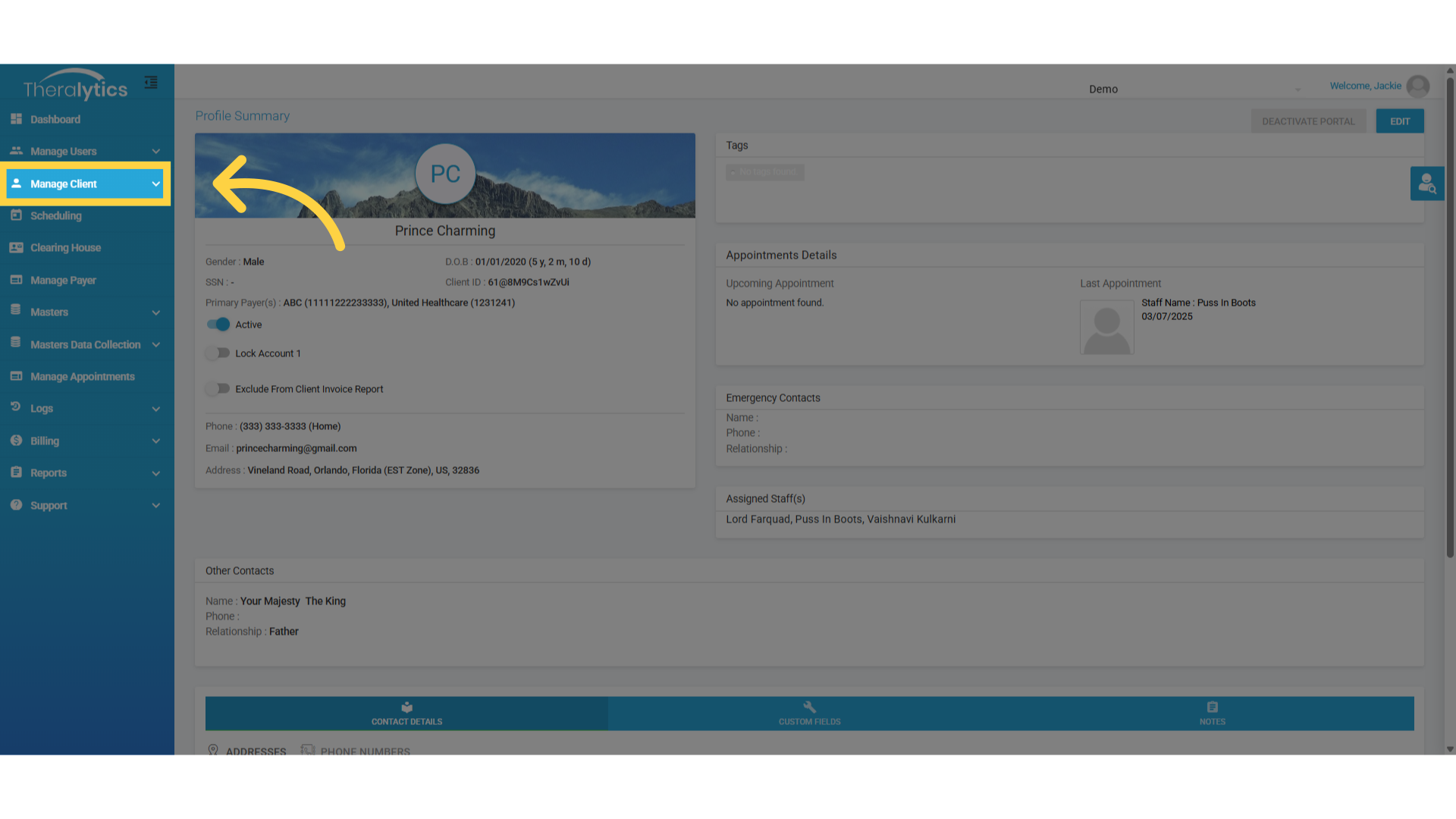Screen dimensions: 1456x819
Task: Collapse the sidebar menu icon
Action: point(151,83)
